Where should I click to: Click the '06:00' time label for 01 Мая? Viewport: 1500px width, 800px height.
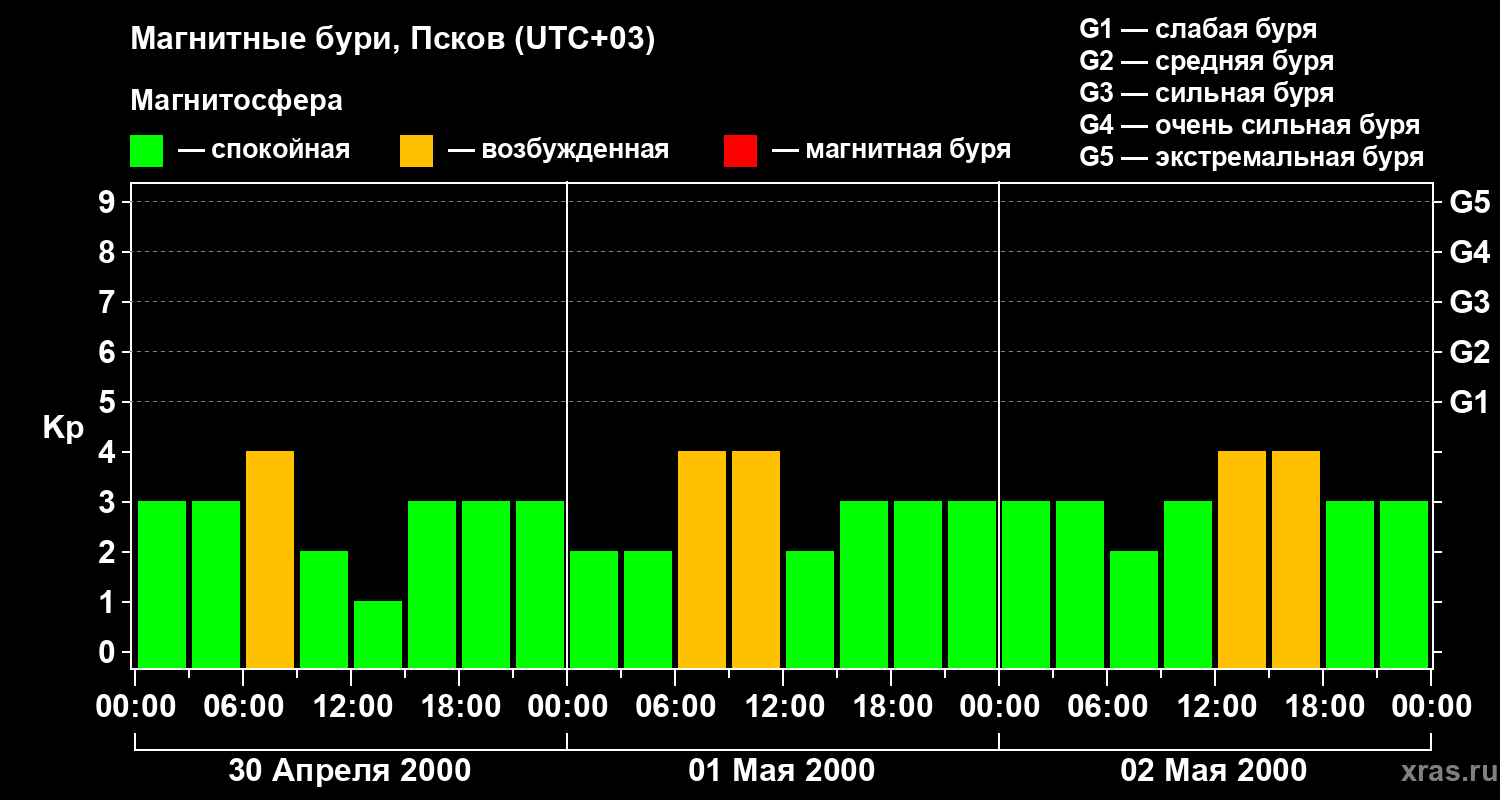(x=675, y=707)
